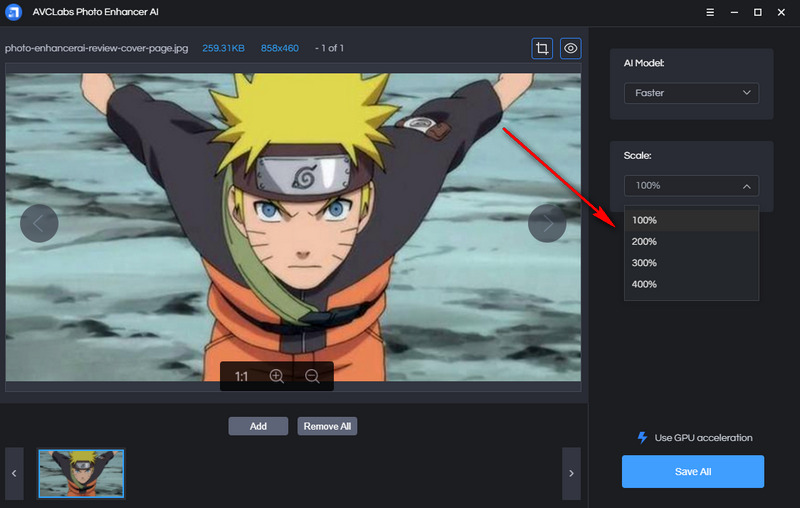Select 100% from the scale list
The width and height of the screenshot is (800, 508).
pos(691,220)
